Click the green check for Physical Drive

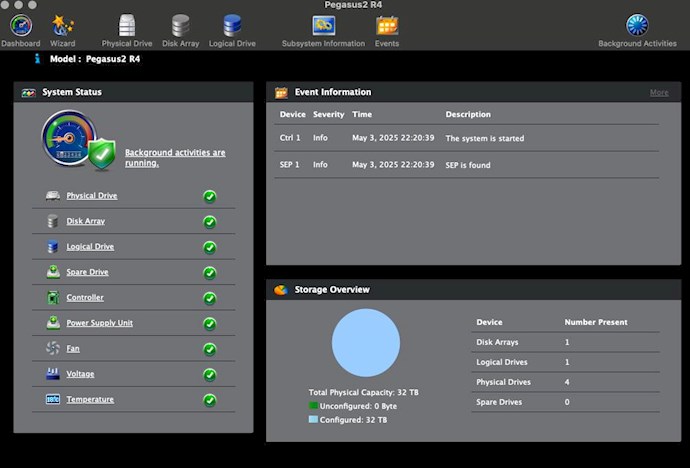(210, 196)
